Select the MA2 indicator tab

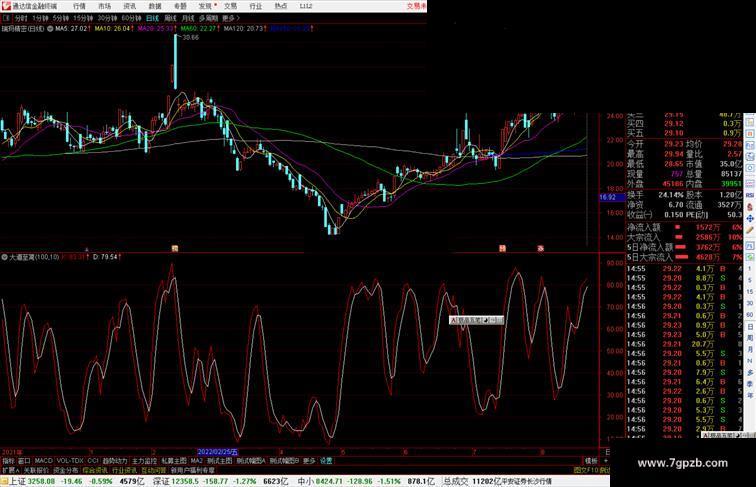coord(196,461)
